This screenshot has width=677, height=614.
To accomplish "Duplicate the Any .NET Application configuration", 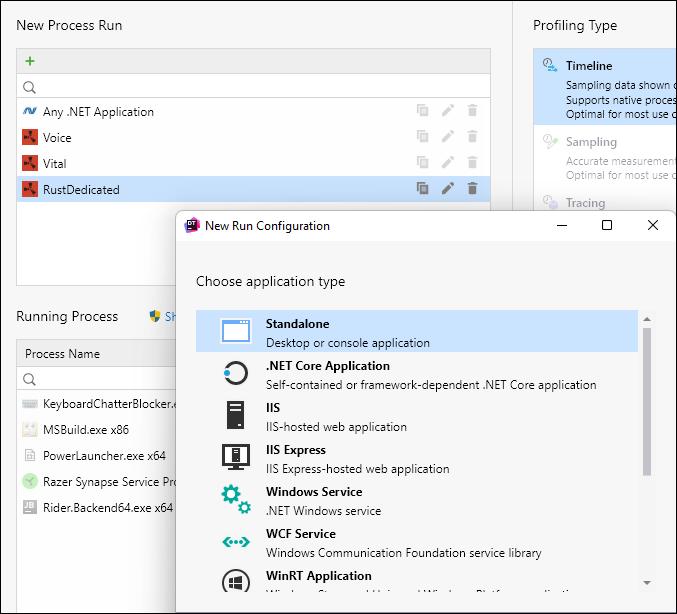I will coord(423,111).
